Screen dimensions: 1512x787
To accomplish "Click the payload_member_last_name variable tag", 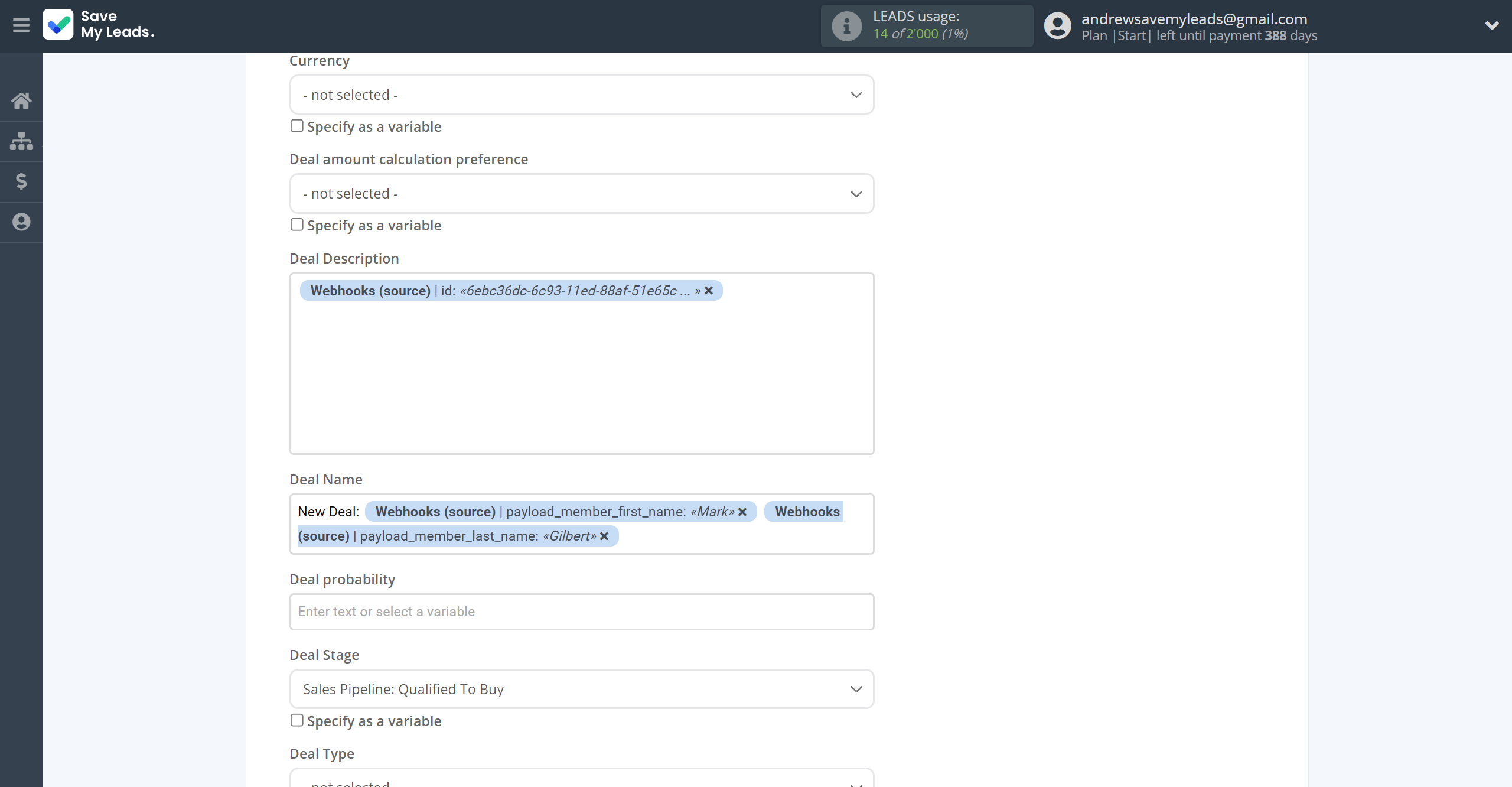I will [x=458, y=536].
